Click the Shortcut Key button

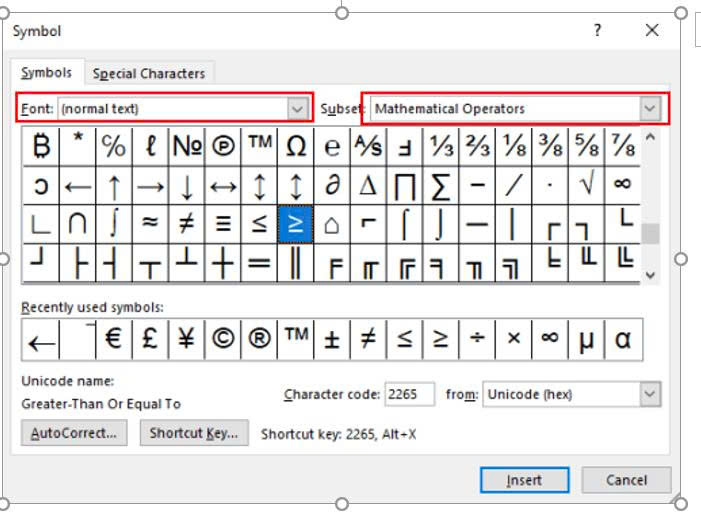[x=194, y=433]
